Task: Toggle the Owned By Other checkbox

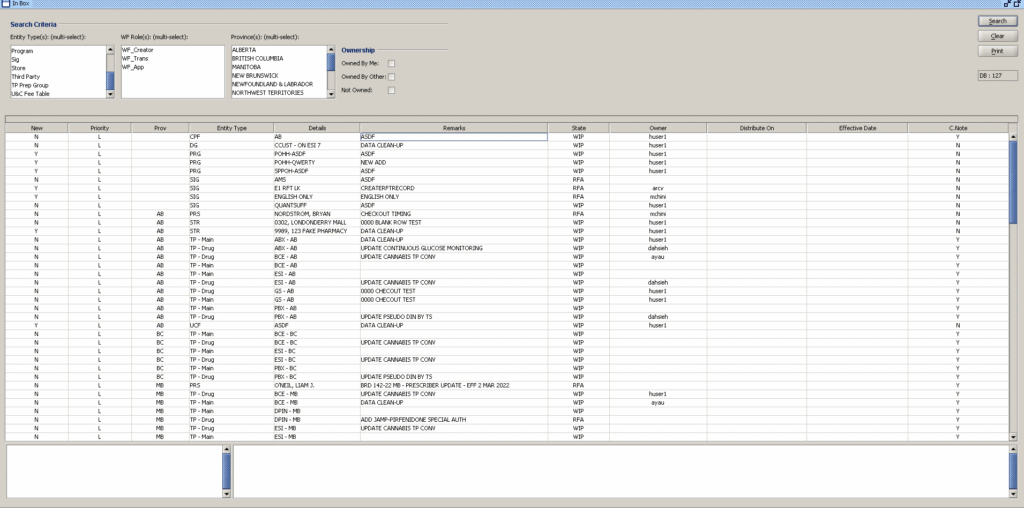Action: click(x=392, y=77)
